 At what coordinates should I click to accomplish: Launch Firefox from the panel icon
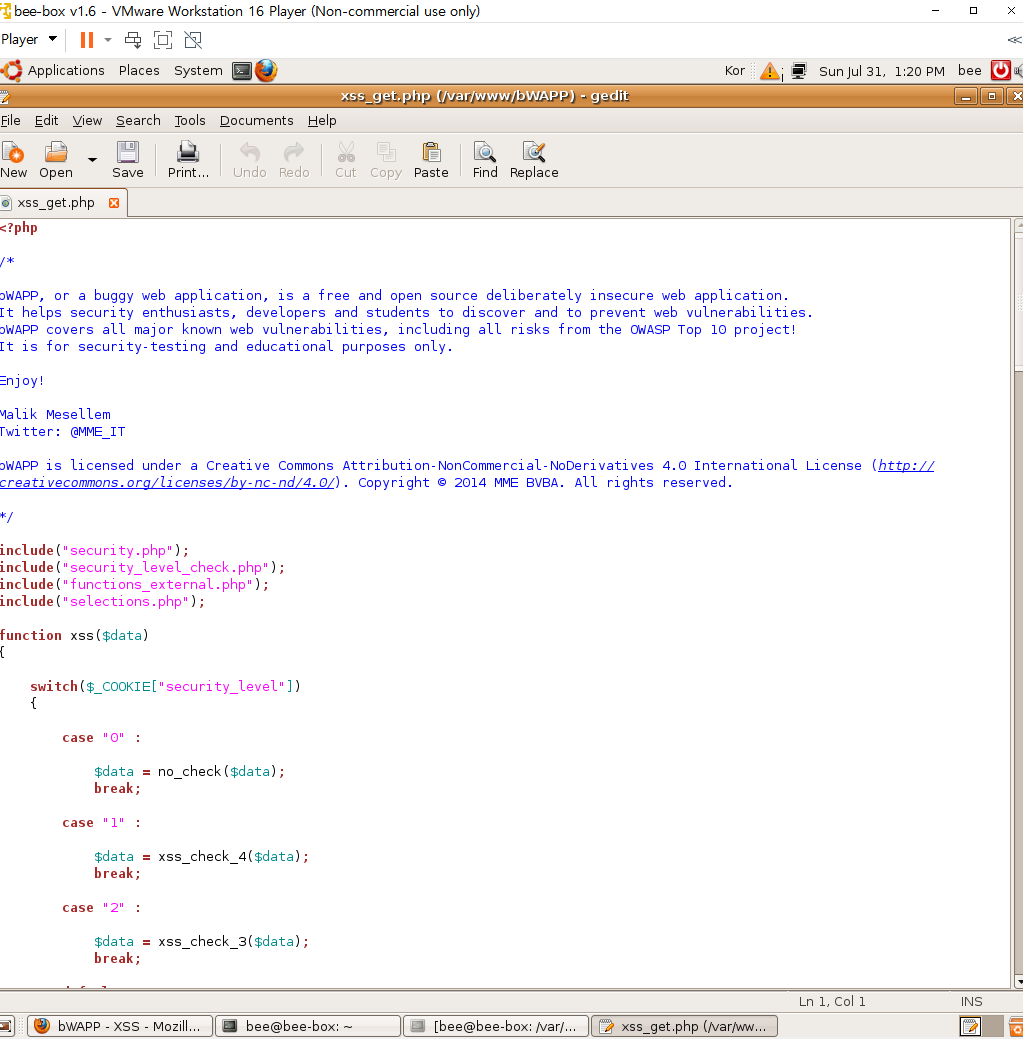pos(266,70)
